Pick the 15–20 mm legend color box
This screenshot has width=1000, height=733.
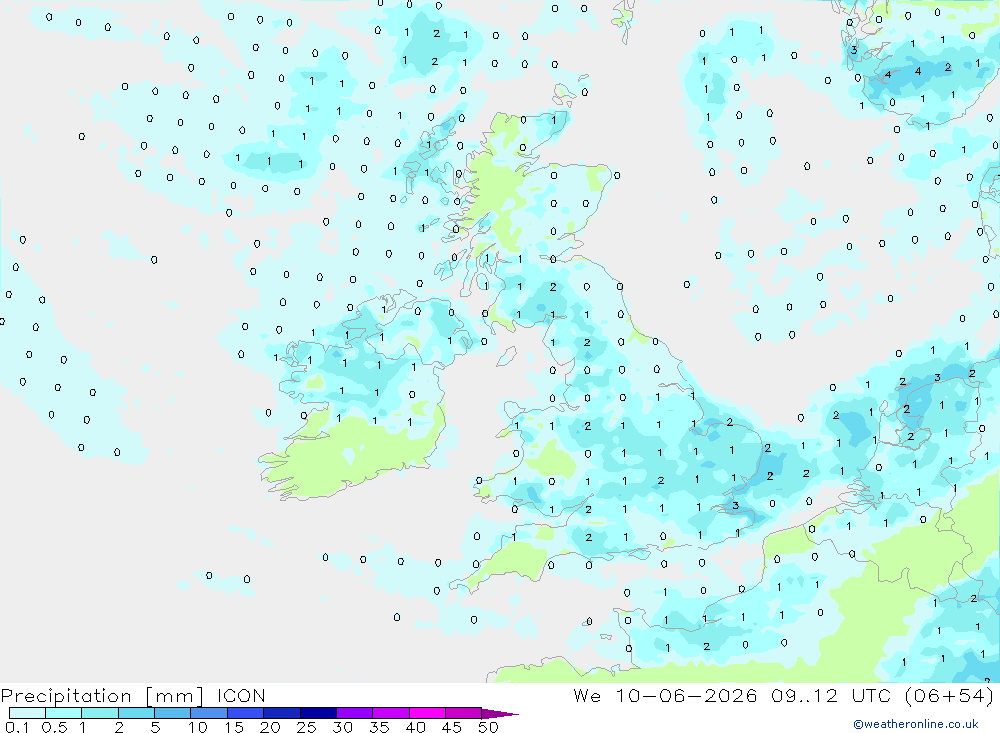245,713
